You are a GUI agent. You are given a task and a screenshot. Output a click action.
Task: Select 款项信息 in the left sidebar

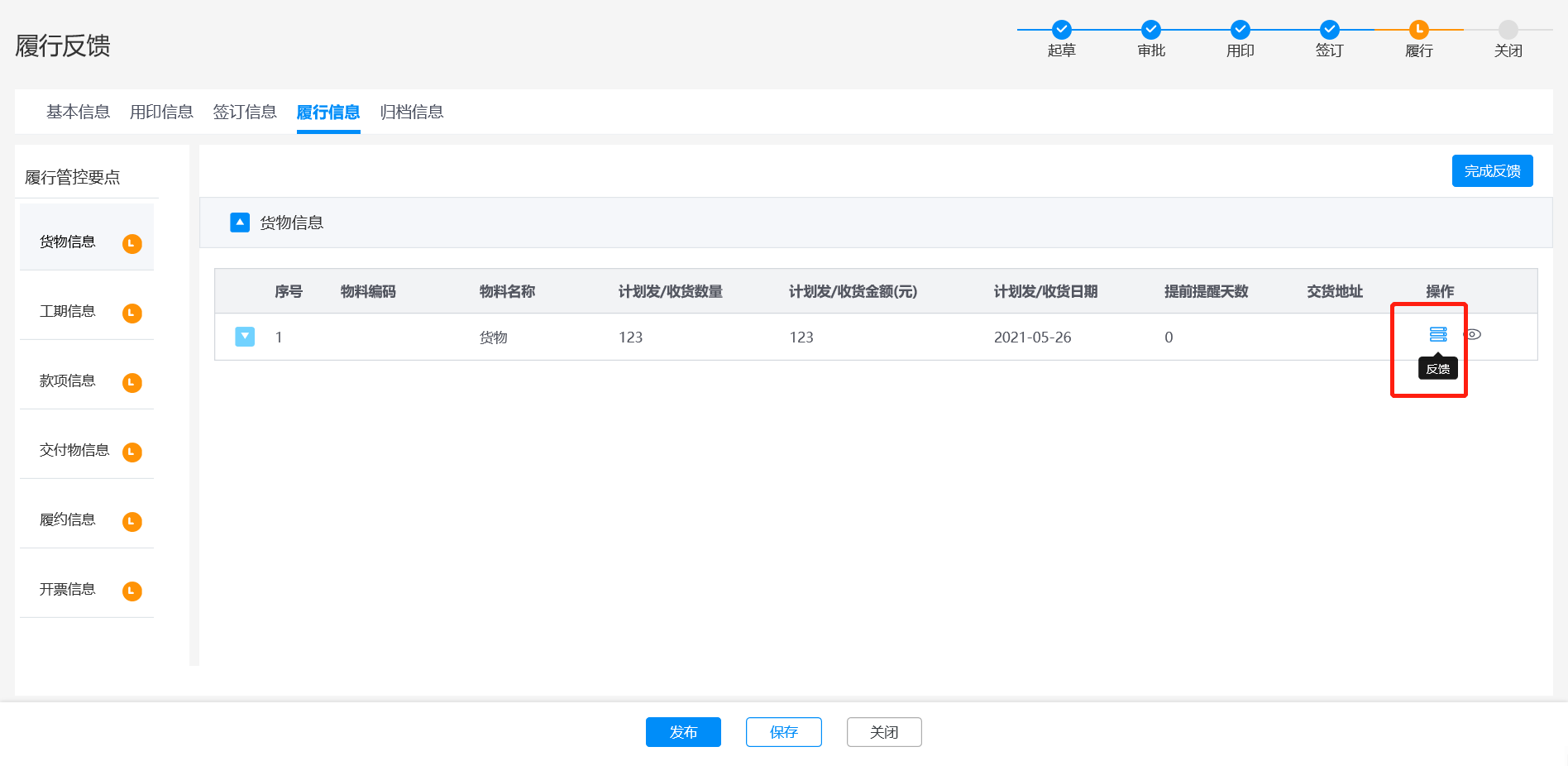(68, 381)
